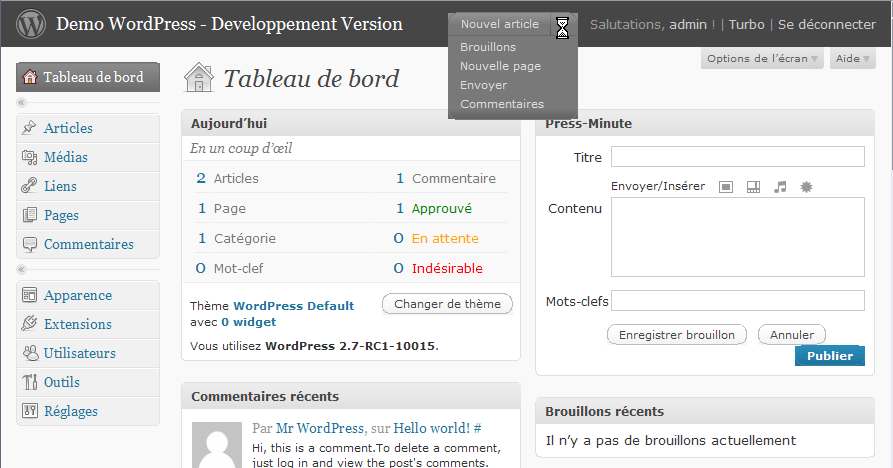
Task: Choose Brouillons from the dropdown menu
Action: pos(488,47)
